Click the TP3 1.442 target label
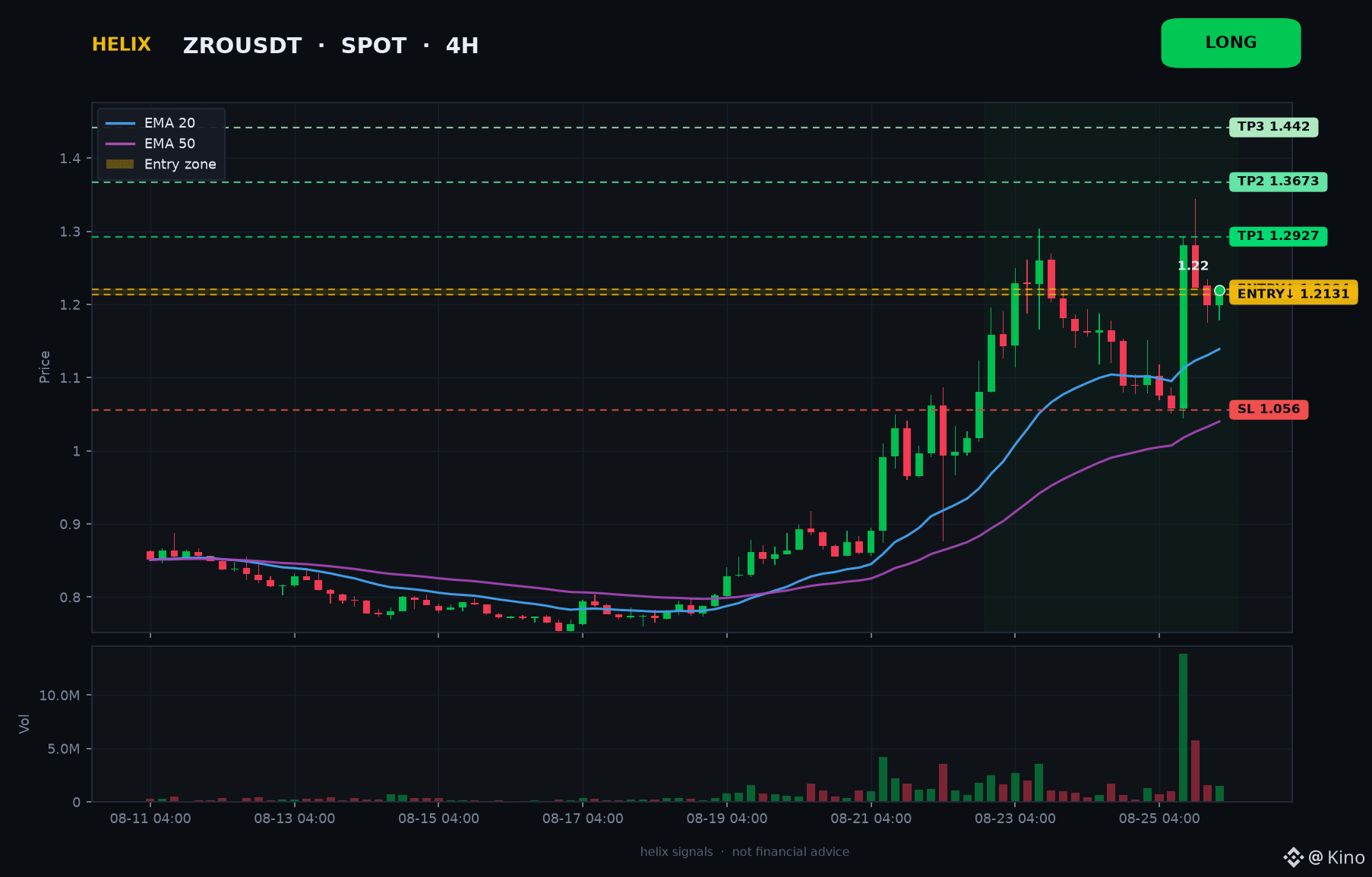The image size is (1372, 877). pos(1273,127)
